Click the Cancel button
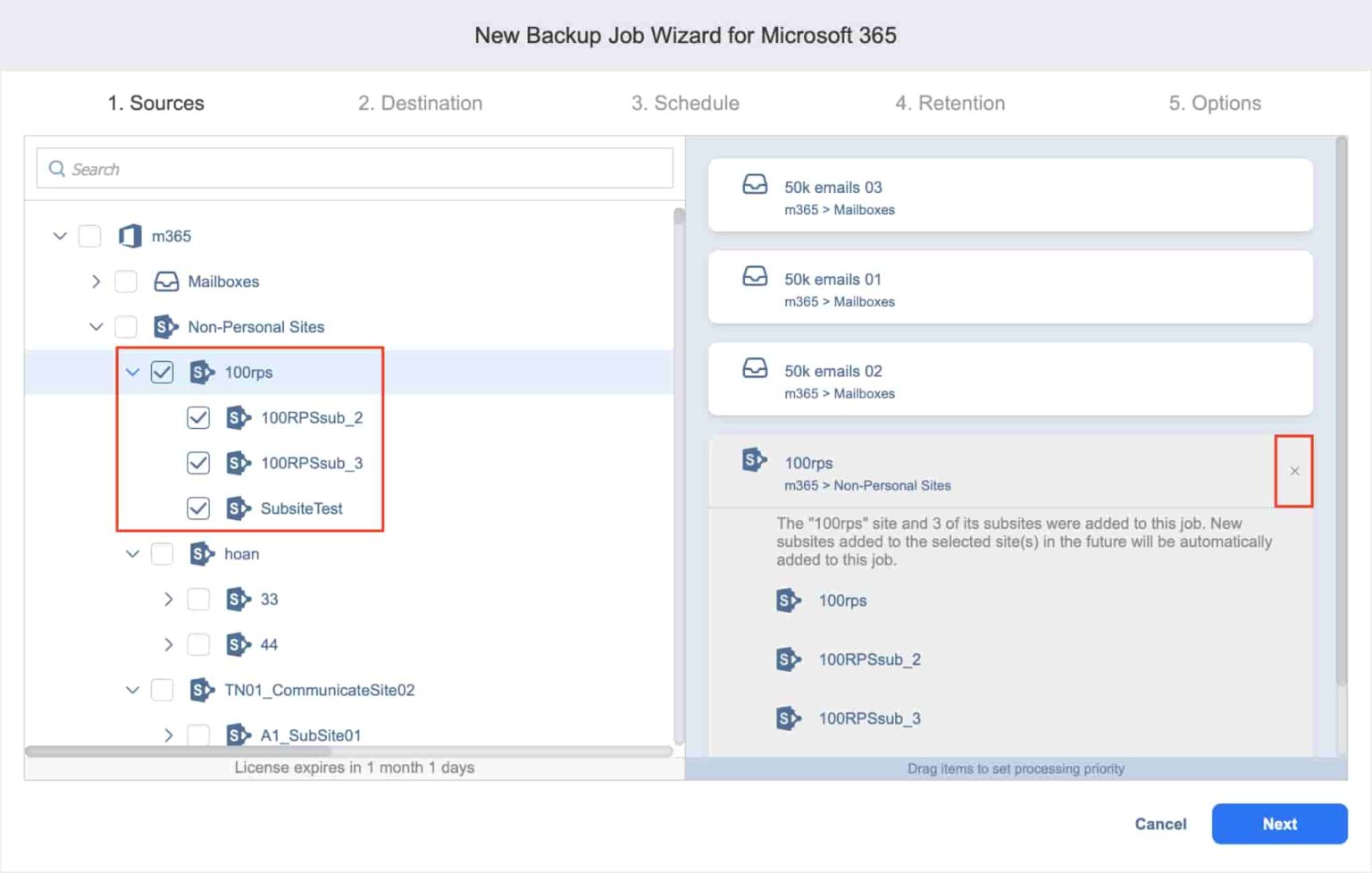Image resolution: width=1372 pixels, height=873 pixels. (1159, 824)
